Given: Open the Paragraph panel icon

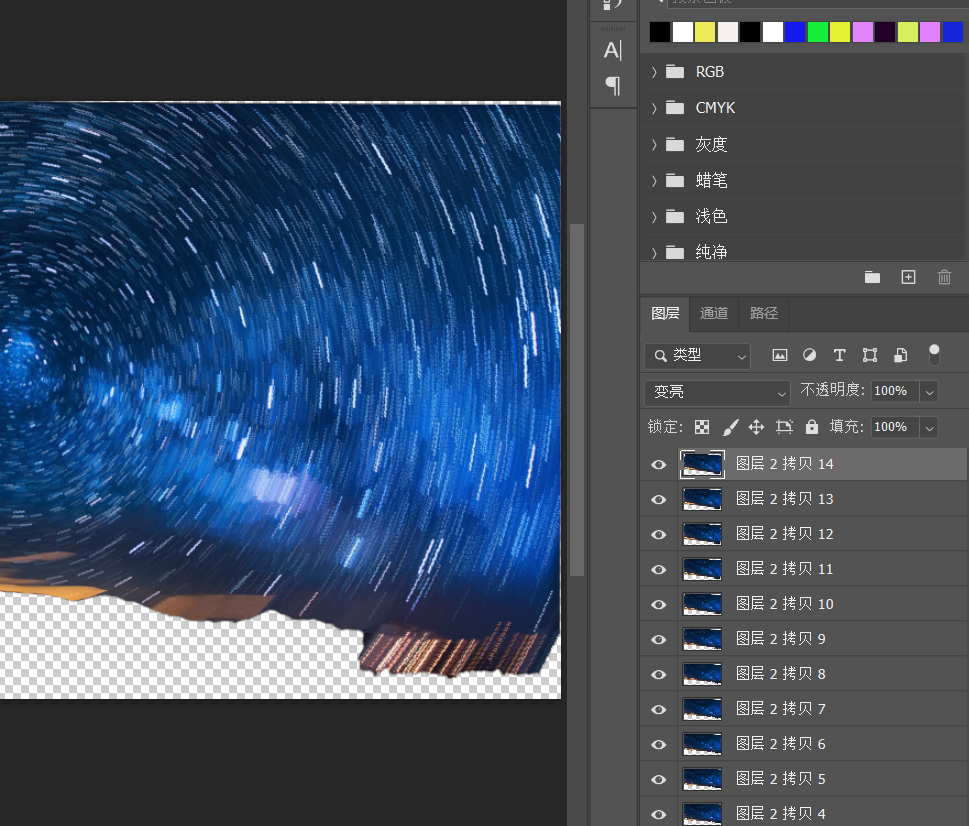Looking at the screenshot, I should (613, 86).
